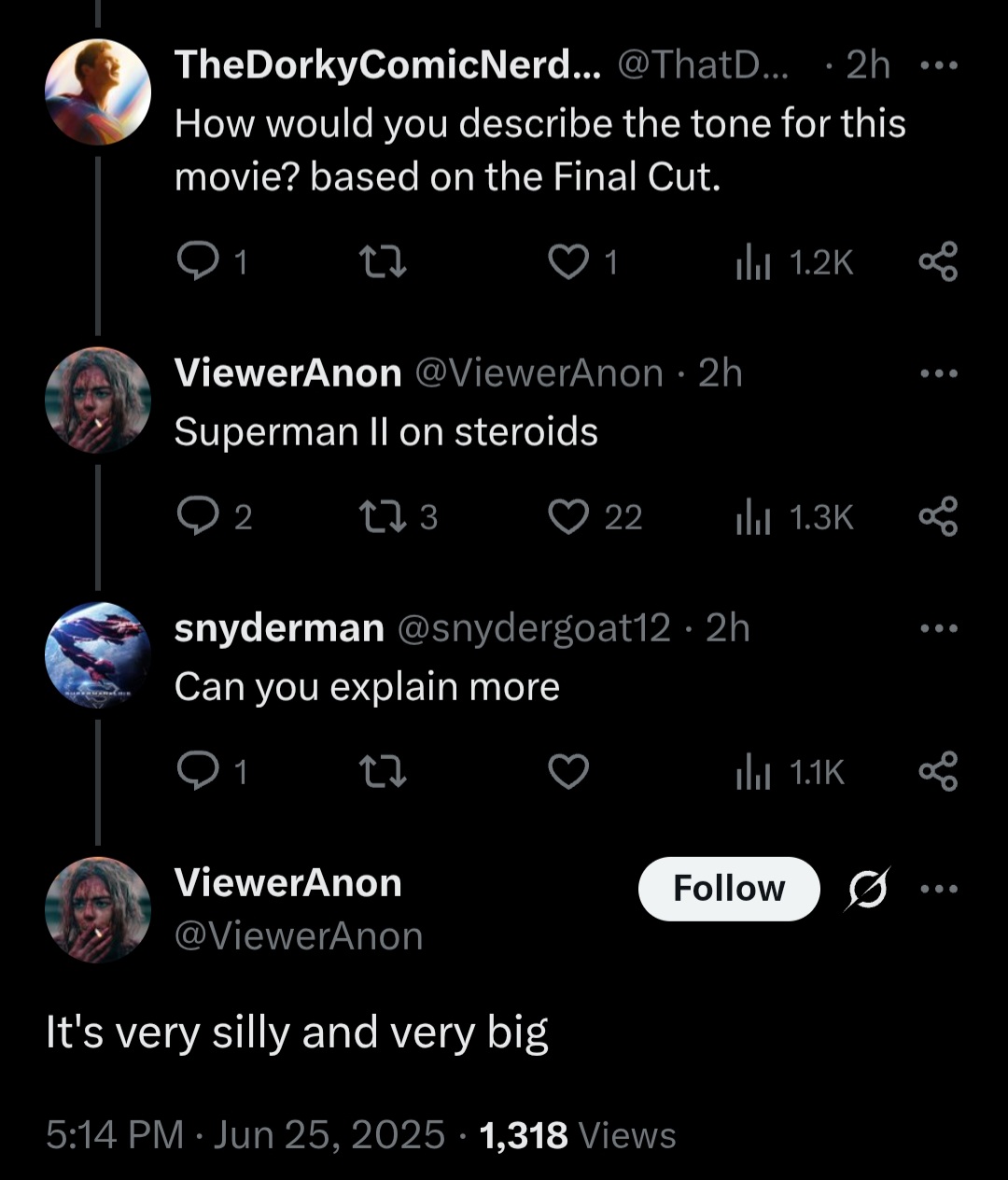Share snyderman's "Can you explain more" tweet
Screen dimensions: 1008x1180
[938, 772]
